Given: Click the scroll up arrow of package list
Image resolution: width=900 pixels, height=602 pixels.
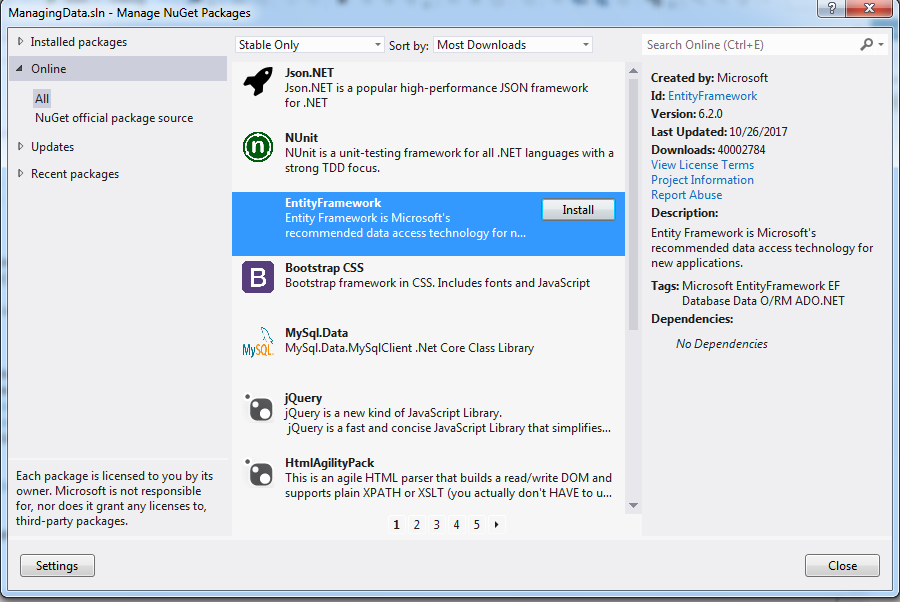Looking at the screenshot, I should [x=634, y=71].
